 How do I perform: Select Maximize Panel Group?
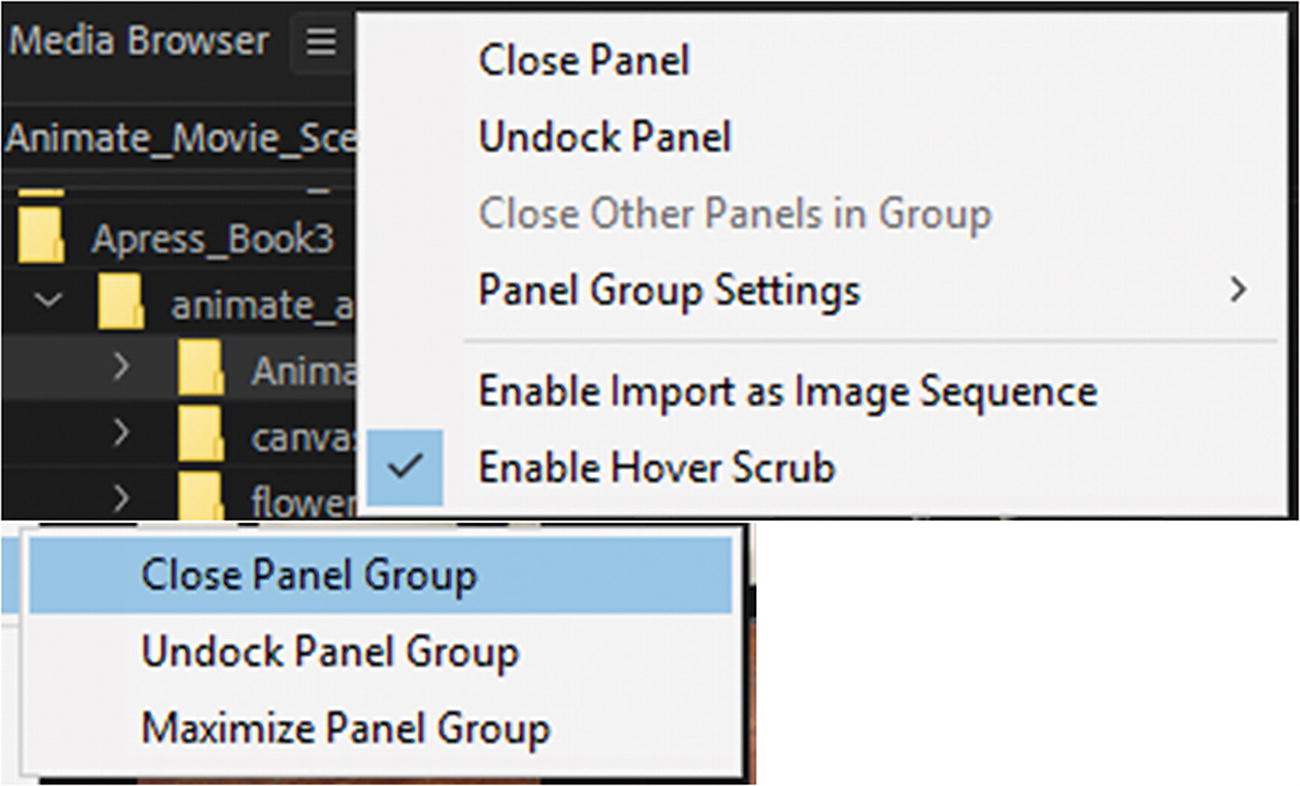345,728
